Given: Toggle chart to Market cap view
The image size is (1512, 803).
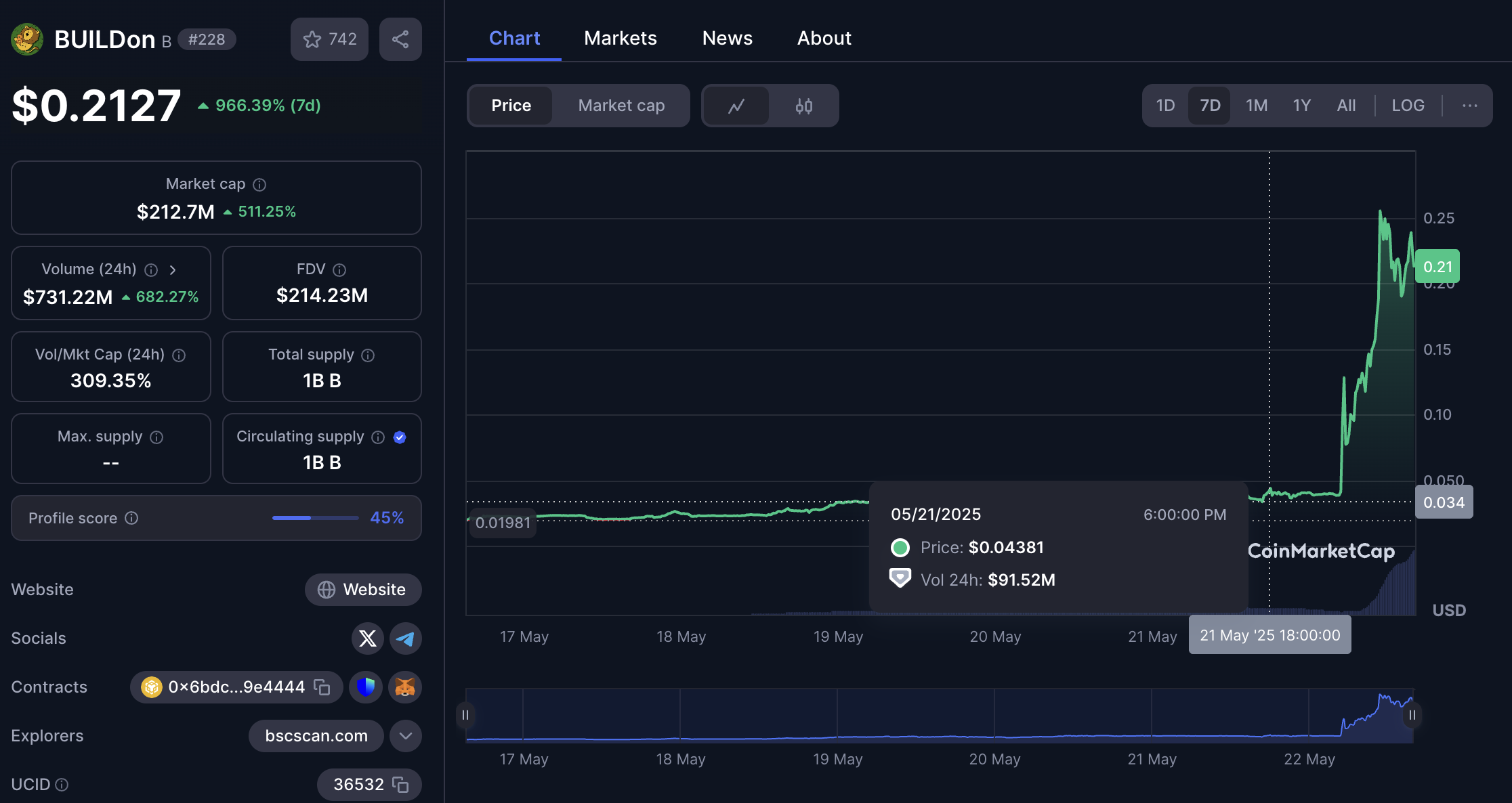Looking at the screenshot, I should click(621, 106).
